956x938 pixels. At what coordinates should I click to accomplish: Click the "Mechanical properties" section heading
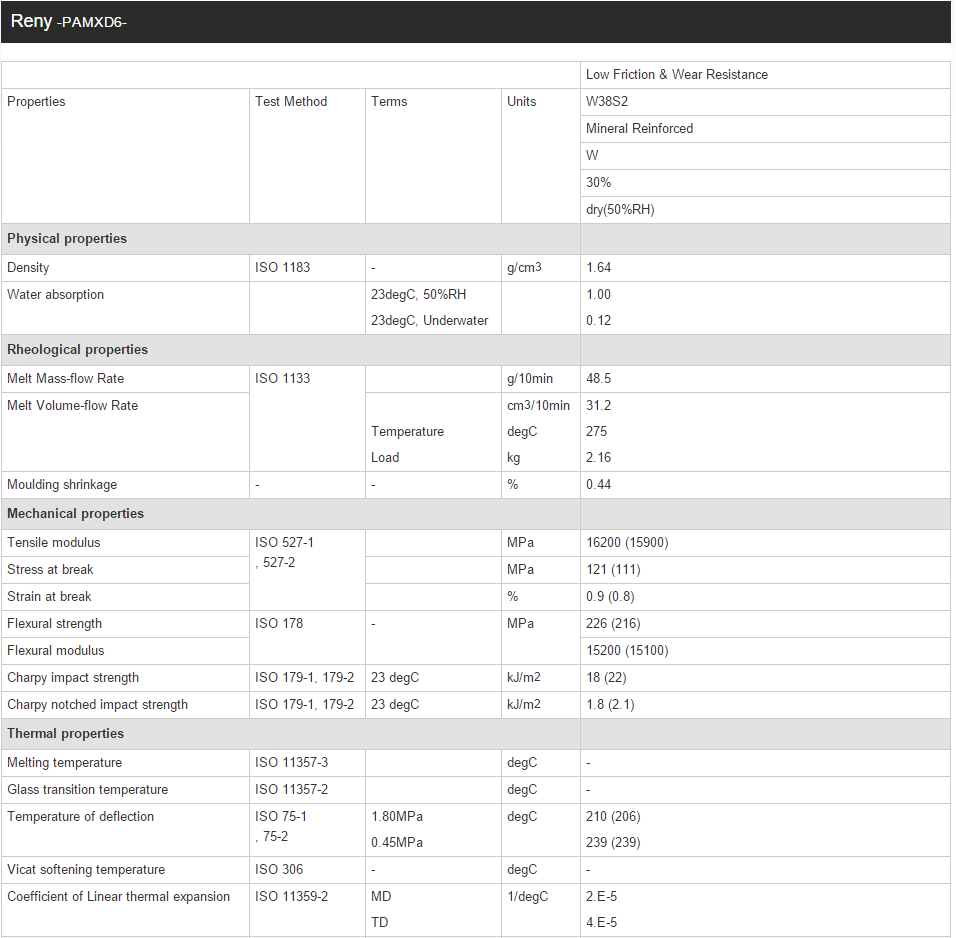[76, 514]
